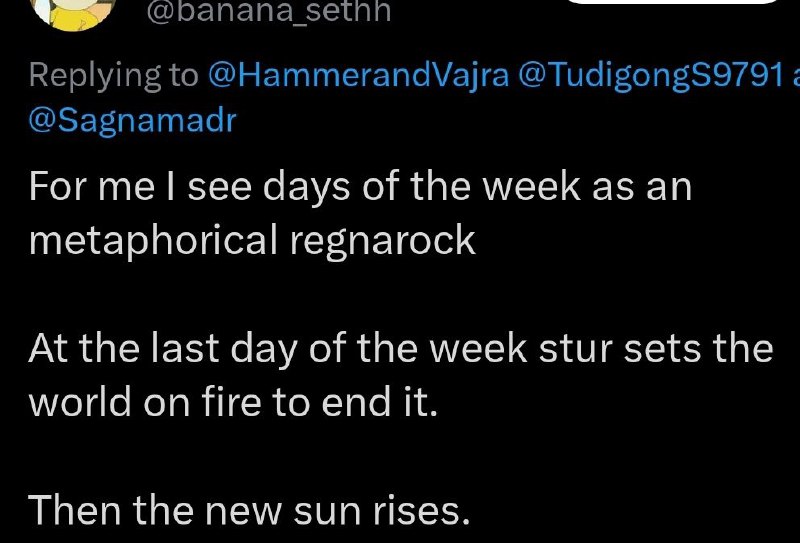Click the line 'At the last day of the week'

(x=278, y=350)
